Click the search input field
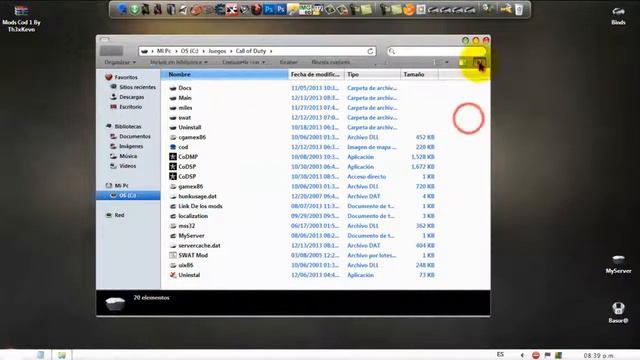Screen dimensions: 640x360 [435, 51]
